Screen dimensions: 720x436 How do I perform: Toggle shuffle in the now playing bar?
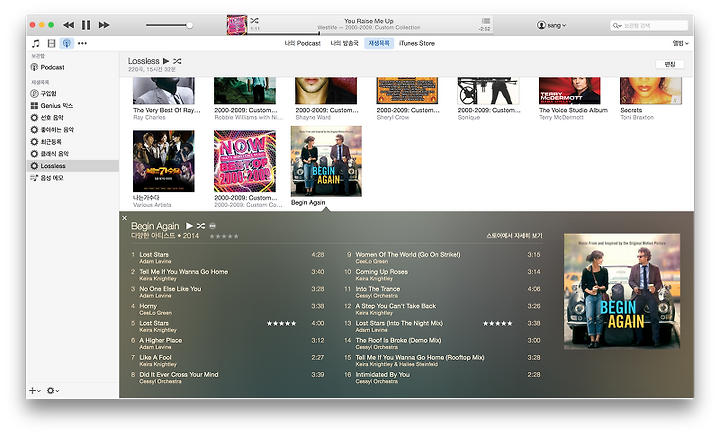pyautogui.click(x=254, y=21)
